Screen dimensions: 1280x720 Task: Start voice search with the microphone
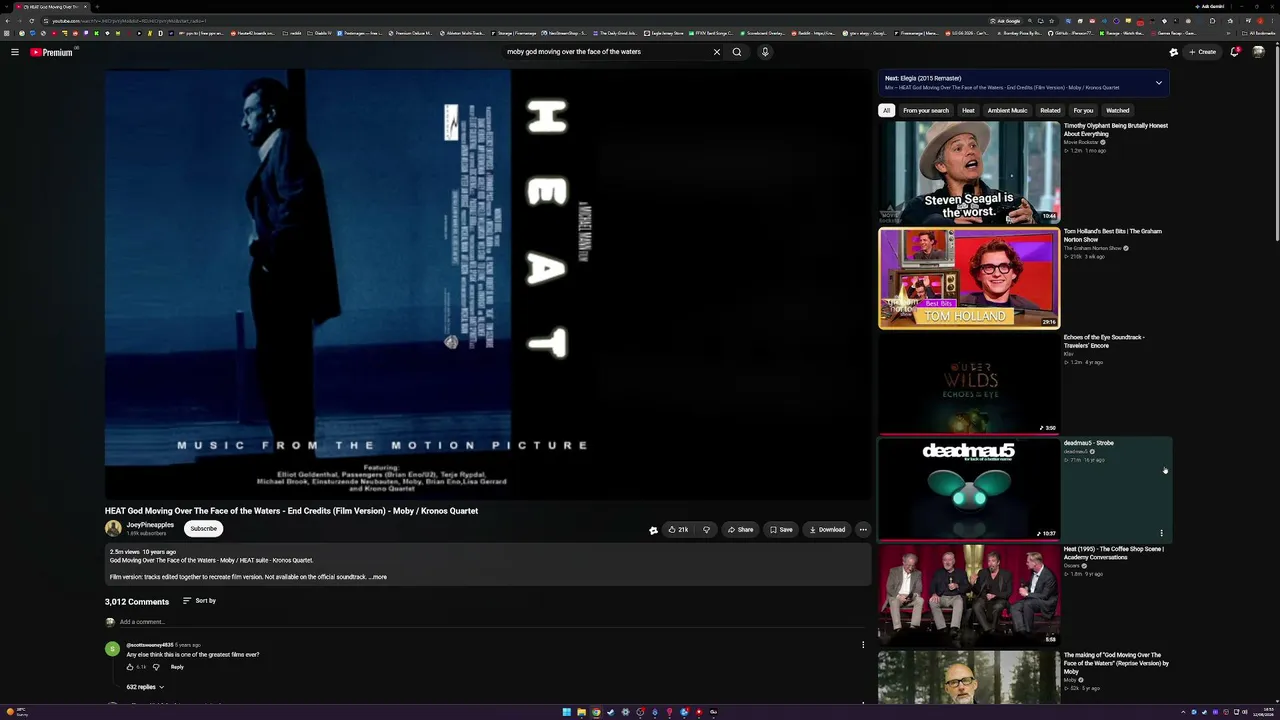765,52
